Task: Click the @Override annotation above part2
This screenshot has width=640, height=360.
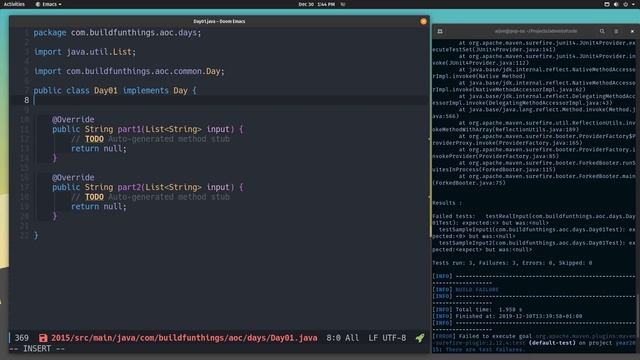Action: click(x=73, y=177)
